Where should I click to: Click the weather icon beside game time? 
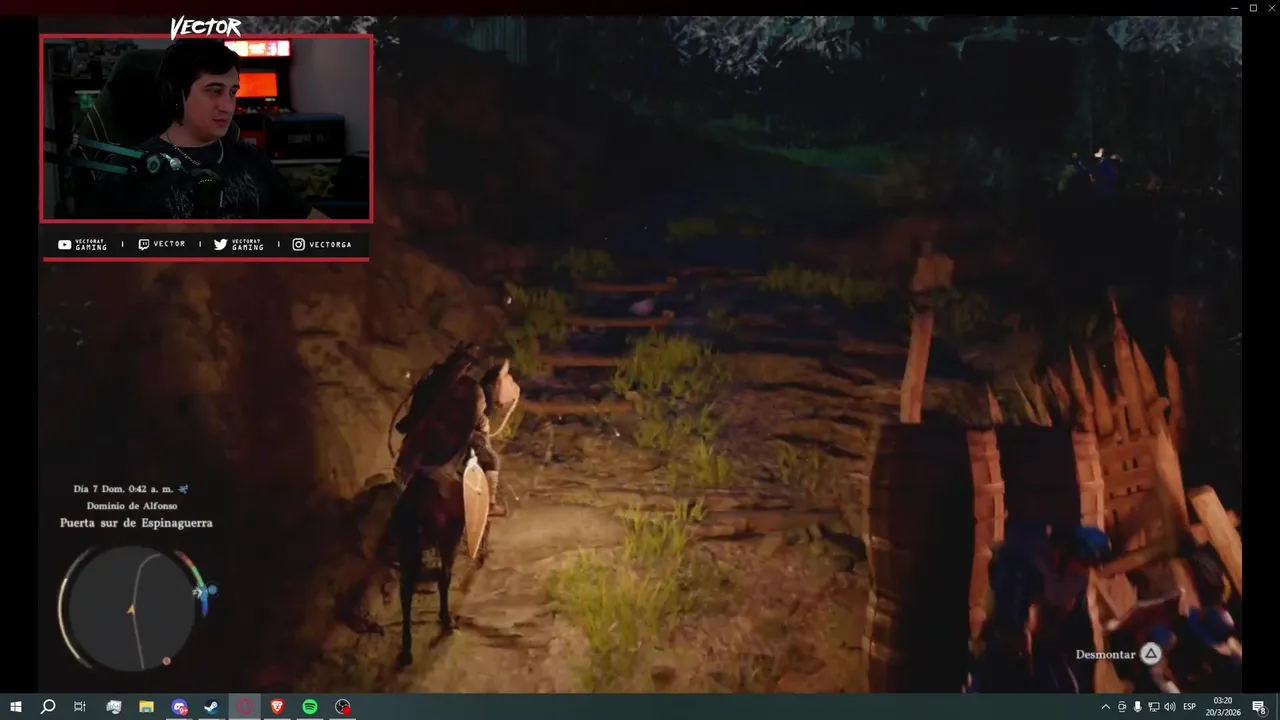pos(183,489)
